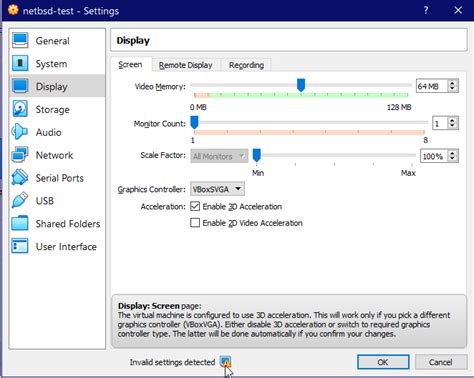Open the System chip icon
474x378 pixels.
[x=20, y=63]
